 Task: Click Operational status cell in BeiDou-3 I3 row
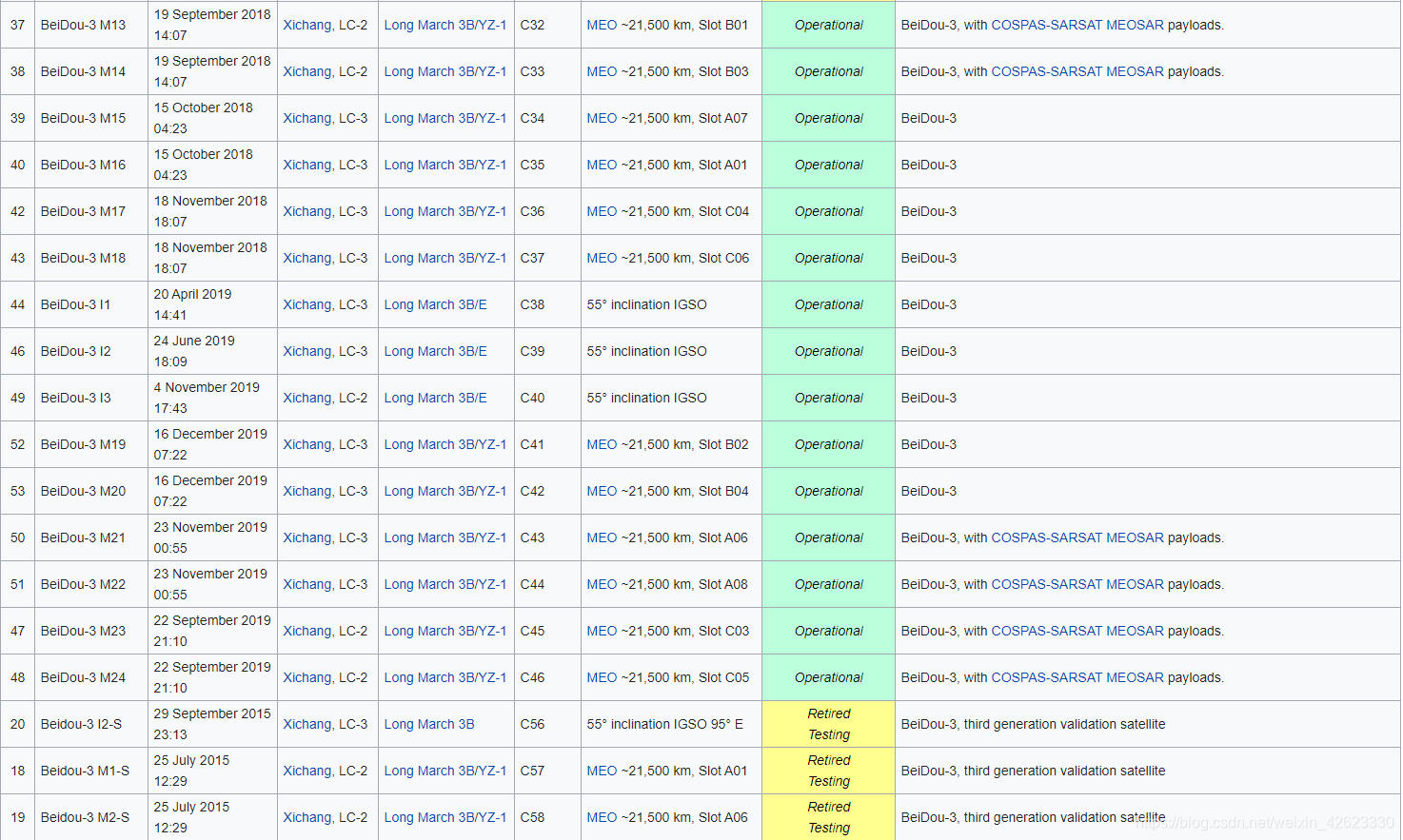click(829, 398)
